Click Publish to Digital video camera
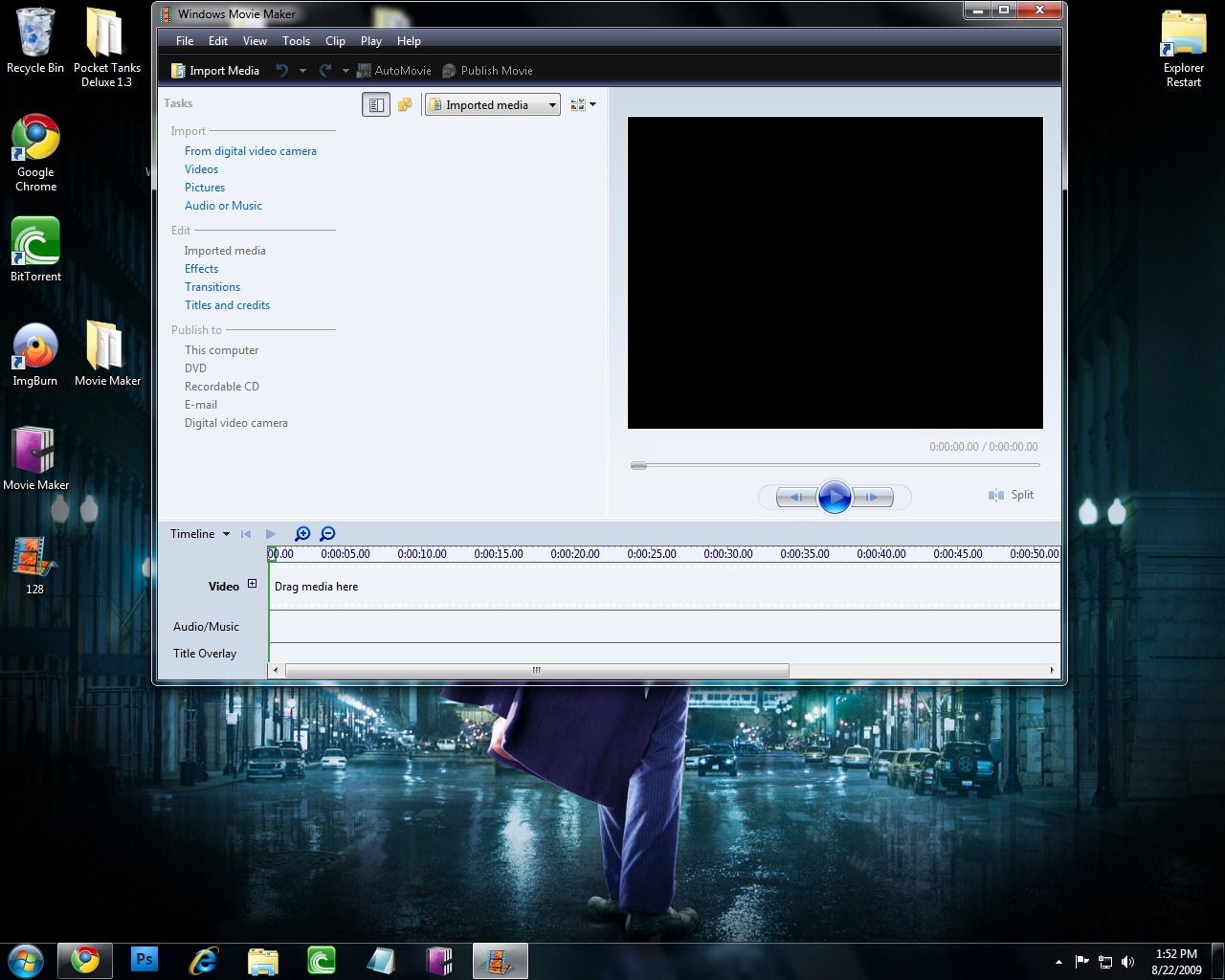This screenshot has width=1225, height=980. [235, 423]
